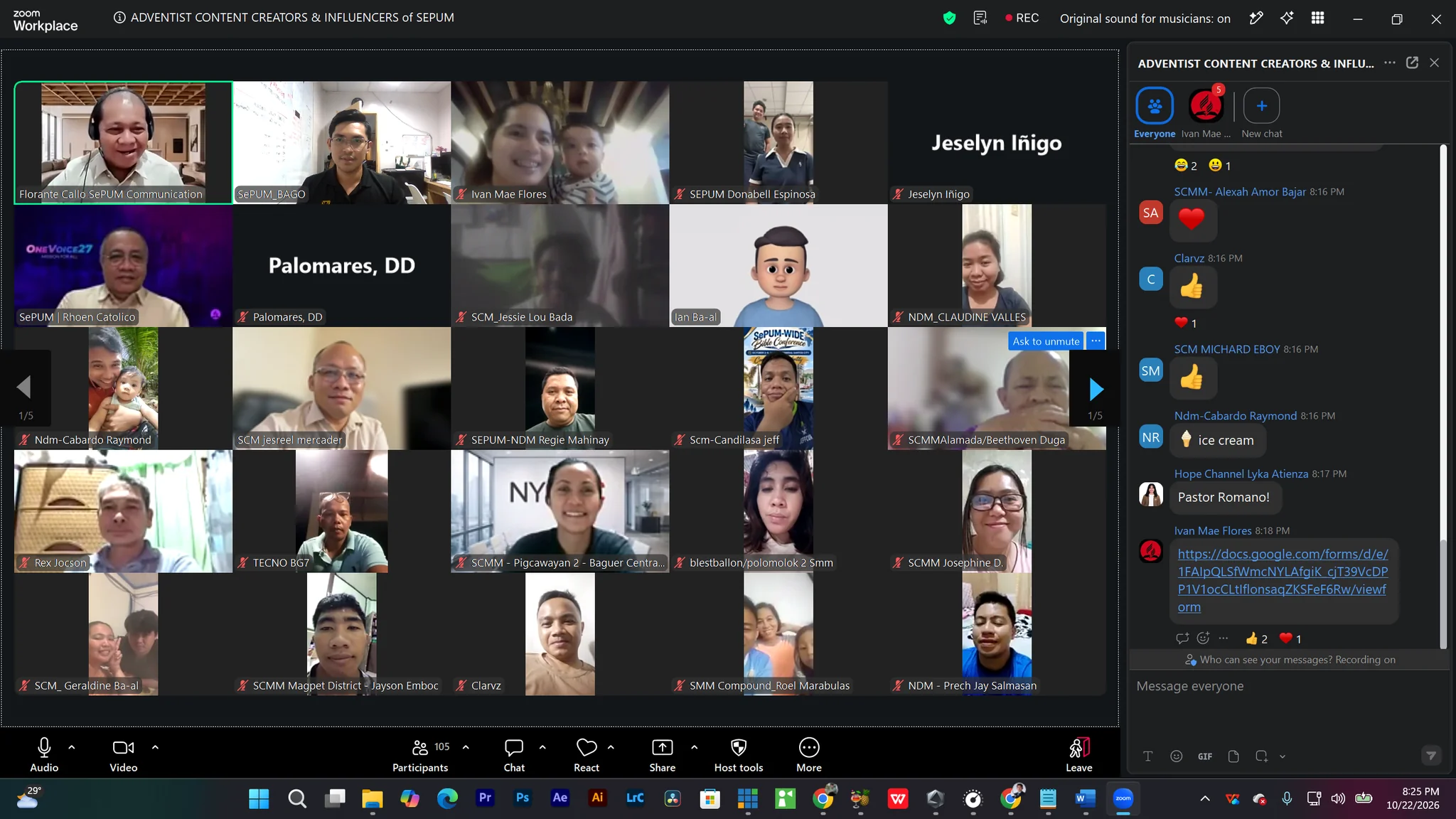
Task: Click the Leave meeting button
Action: pos(1078,754)
